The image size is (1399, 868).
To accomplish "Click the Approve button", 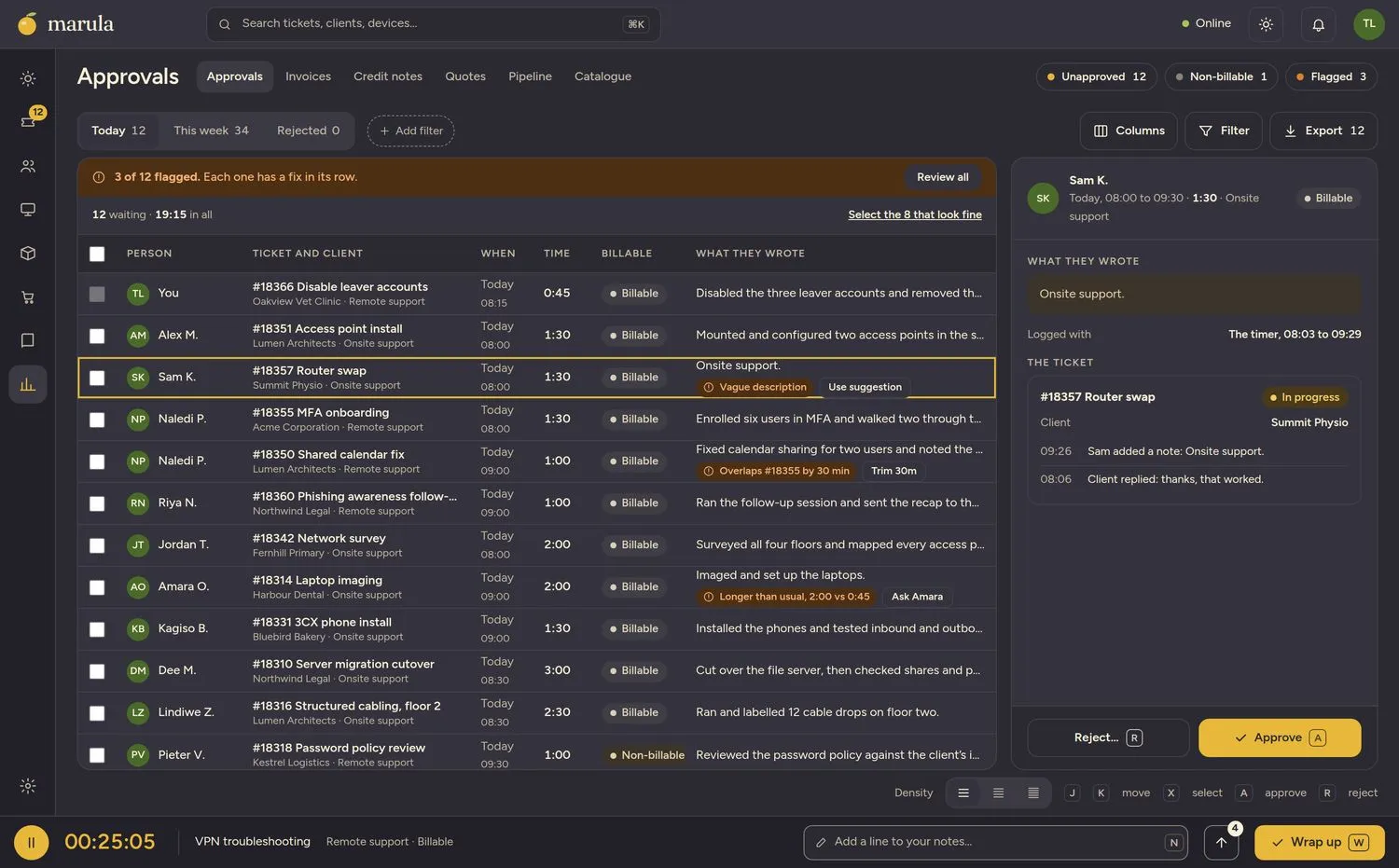I will point(1280,737).
